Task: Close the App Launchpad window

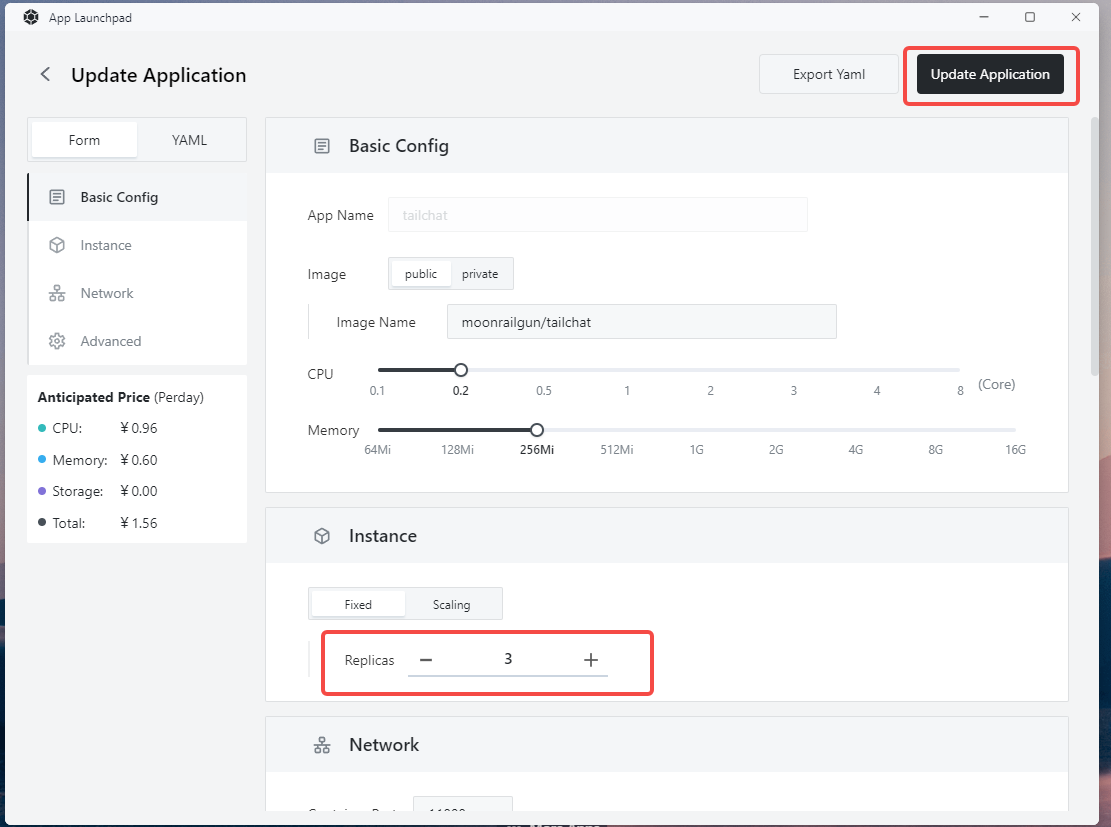Action: pos(1076,17)
